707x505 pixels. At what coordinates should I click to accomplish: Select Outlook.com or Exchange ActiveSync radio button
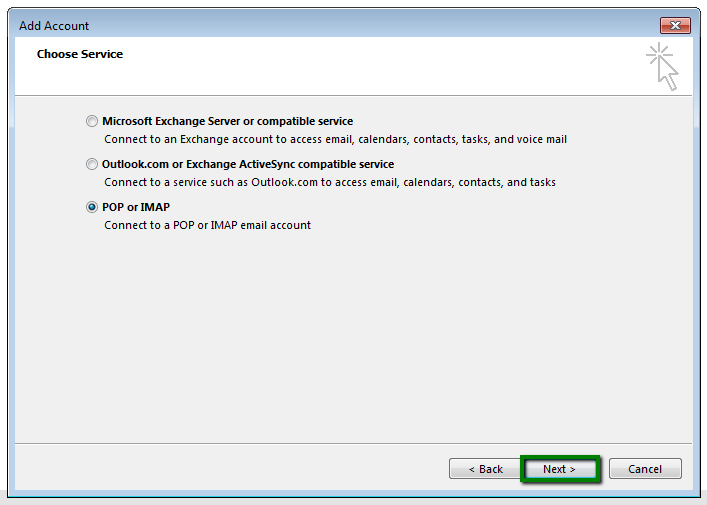coord(92,164)
